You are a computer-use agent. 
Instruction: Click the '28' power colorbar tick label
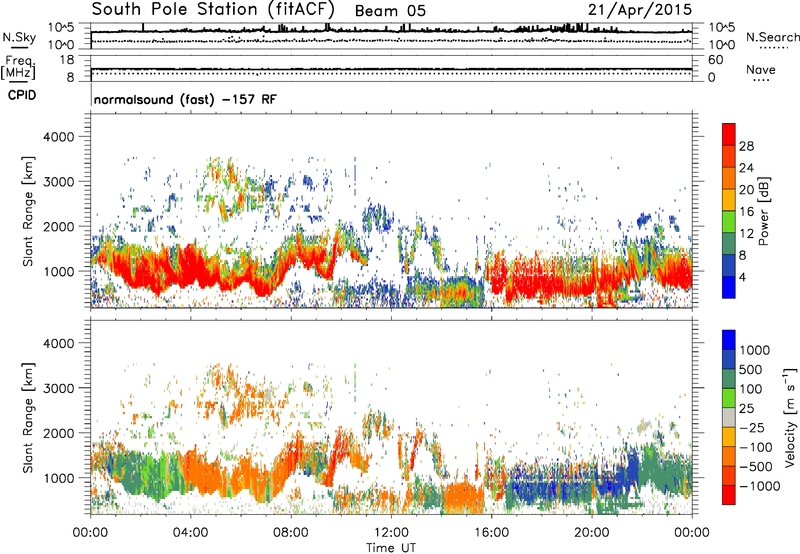click(746, 146)
